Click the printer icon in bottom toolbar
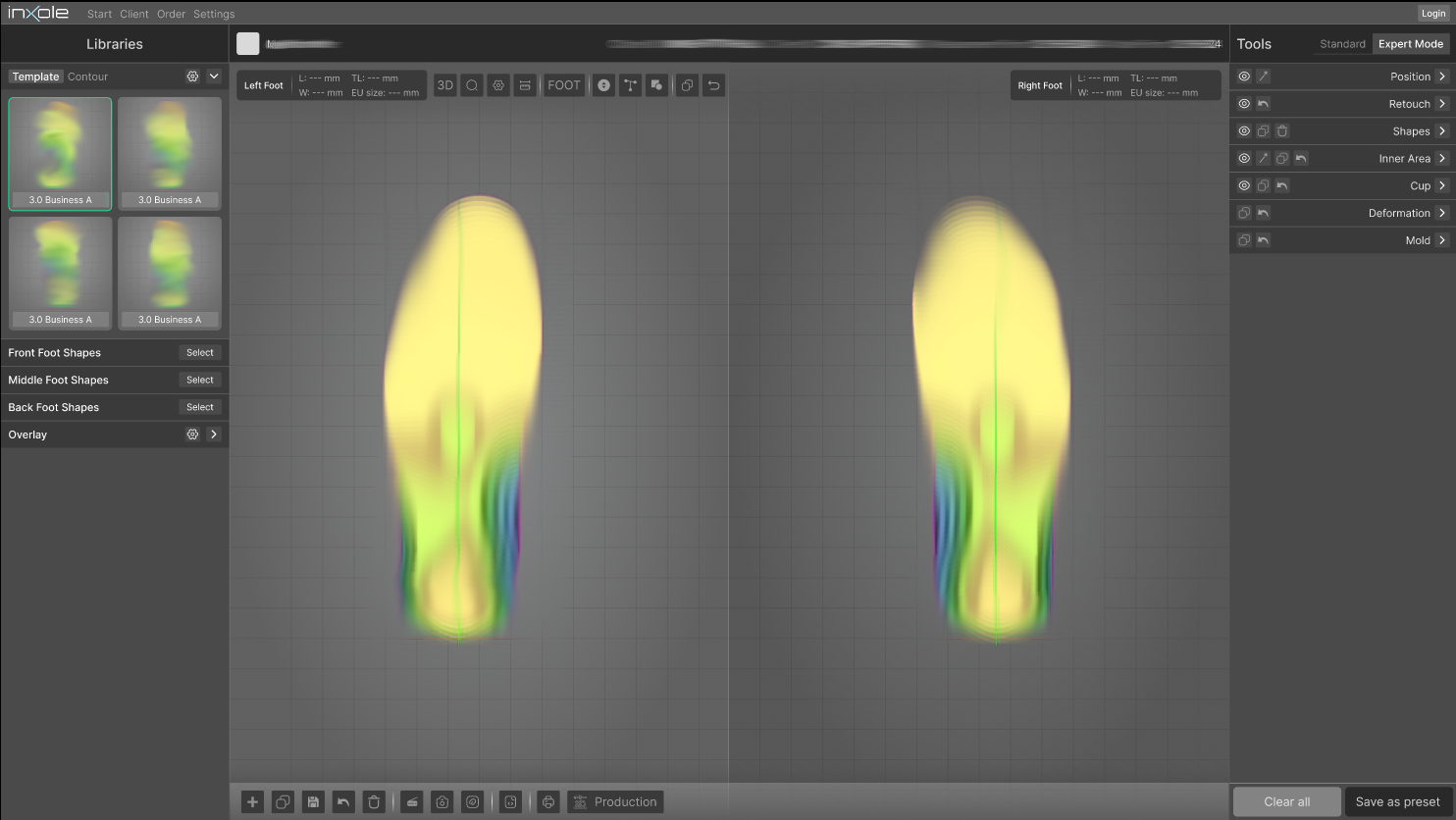This screenshot has height=820, width=1456. [x=548, y=802]
